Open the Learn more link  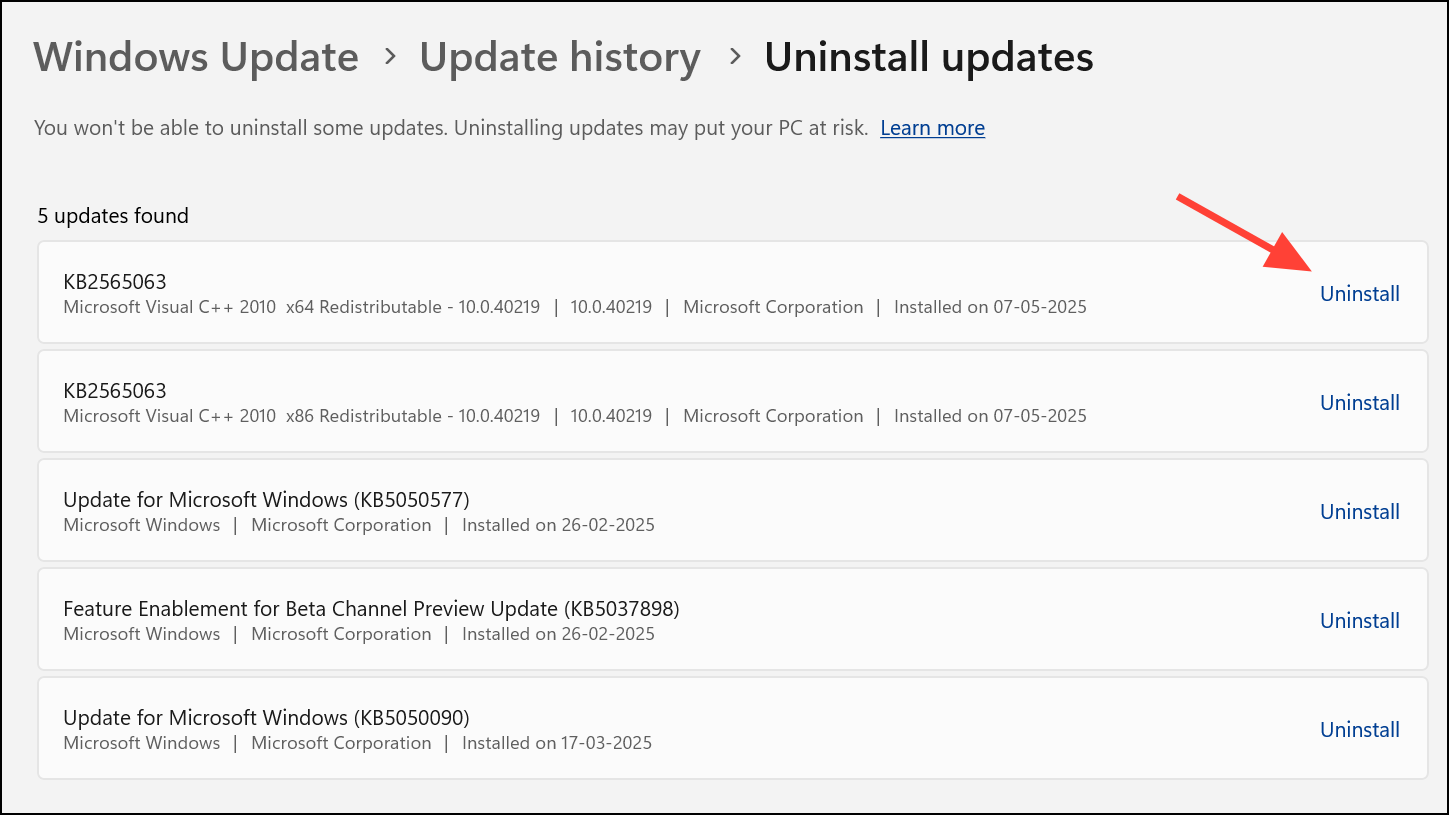(932, 128)
